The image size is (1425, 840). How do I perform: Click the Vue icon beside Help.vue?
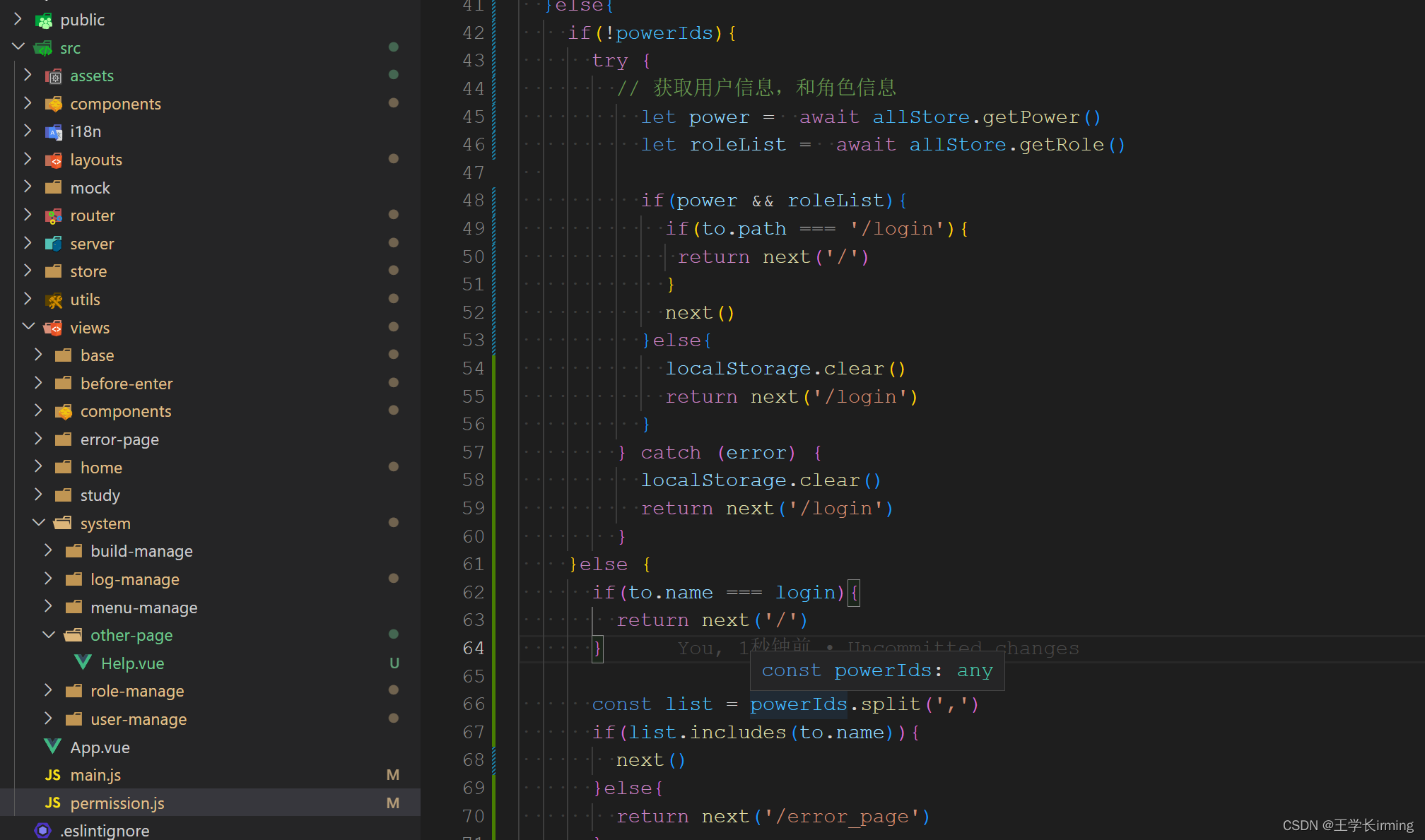coord(83,663)
